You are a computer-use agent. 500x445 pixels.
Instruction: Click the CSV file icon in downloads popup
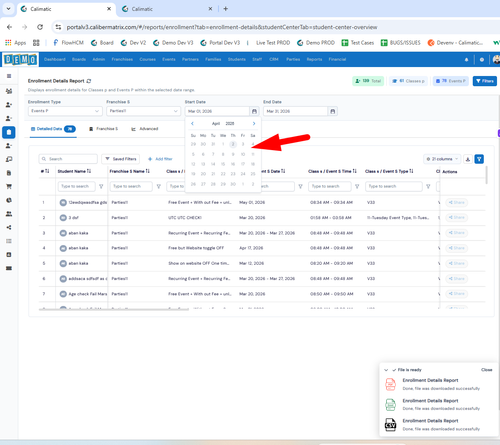390,425
